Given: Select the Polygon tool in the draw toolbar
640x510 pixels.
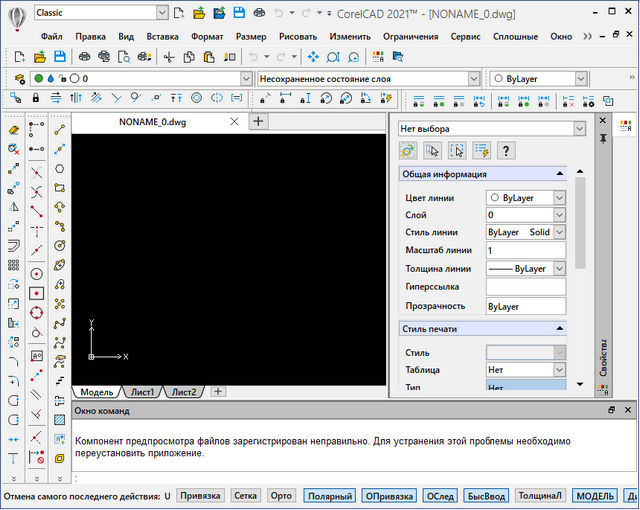Looking at the screenshot, I should coord(60,168).
